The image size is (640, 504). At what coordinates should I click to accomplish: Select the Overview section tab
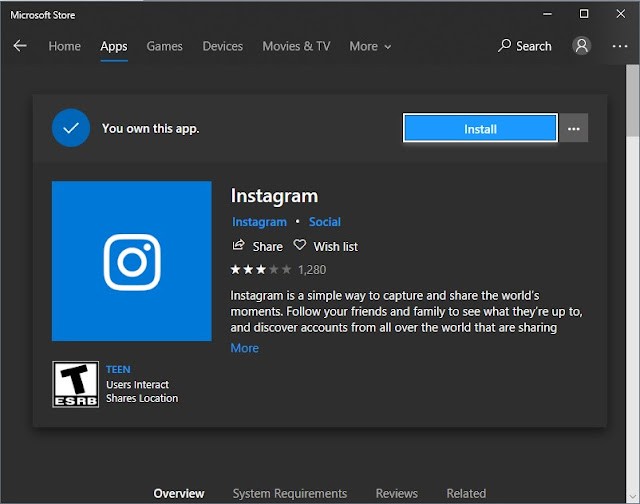pos(179,493)
